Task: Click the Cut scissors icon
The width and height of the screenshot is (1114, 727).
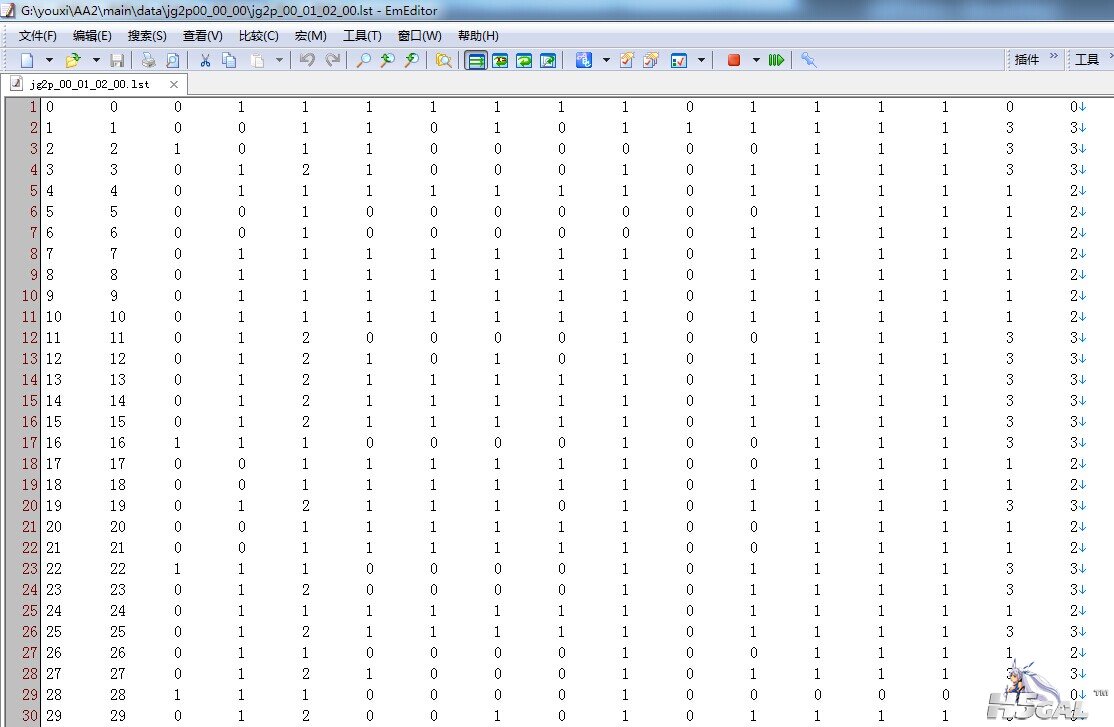Action: pos(205,60)
